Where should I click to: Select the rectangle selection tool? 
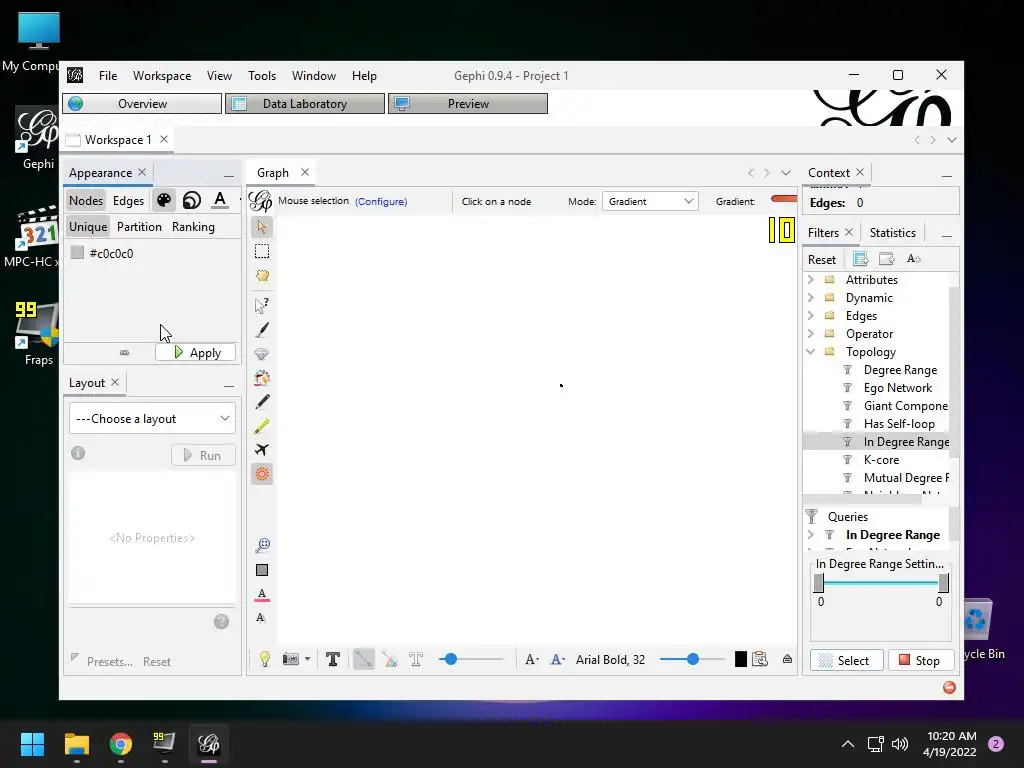262,251
